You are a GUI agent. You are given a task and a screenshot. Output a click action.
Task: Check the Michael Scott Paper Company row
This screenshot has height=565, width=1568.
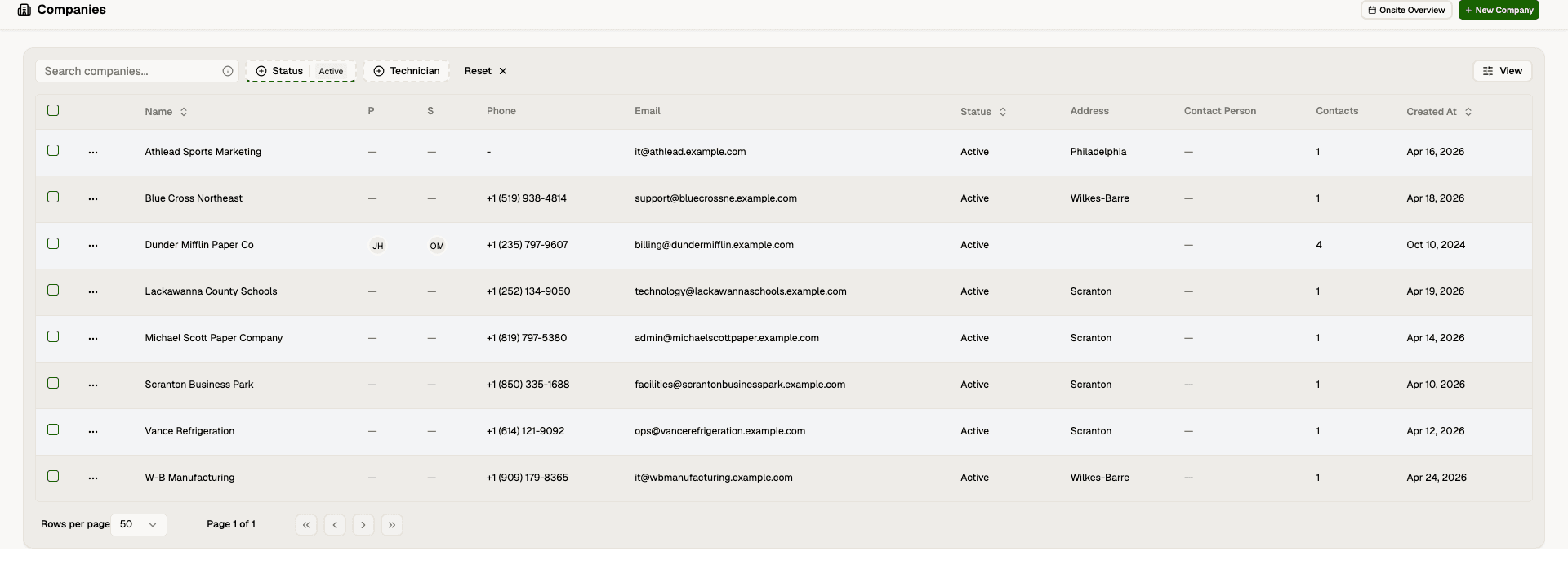click(53, 336)
